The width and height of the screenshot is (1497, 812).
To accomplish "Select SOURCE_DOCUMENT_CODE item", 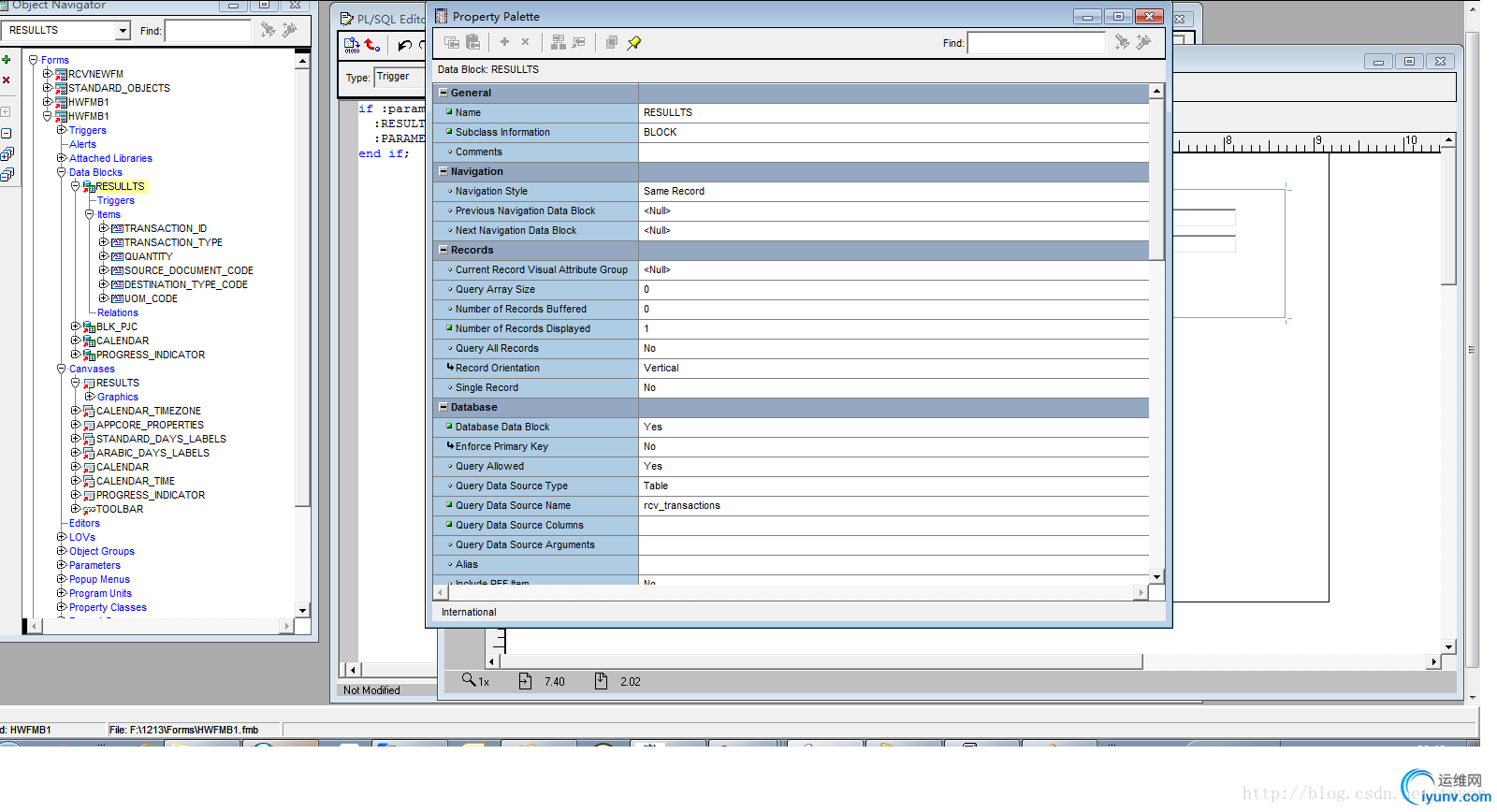I will (189, 270).
